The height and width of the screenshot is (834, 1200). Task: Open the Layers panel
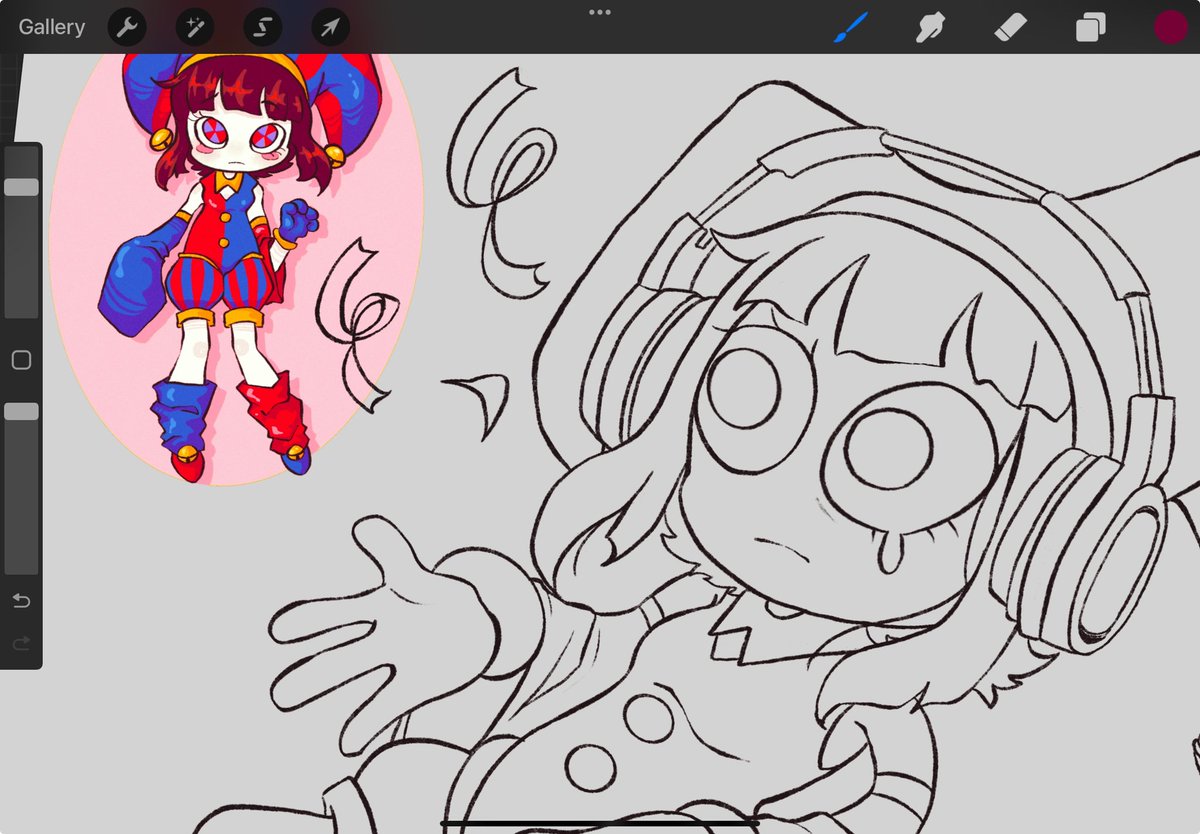tap(1090, 27)
